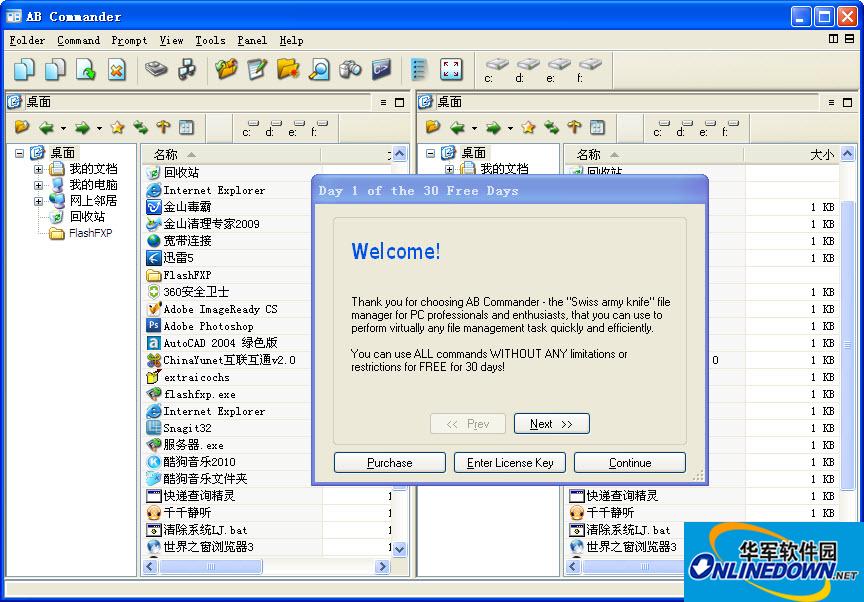Click the network connections toolbar icon

click(x=187, y=70)
